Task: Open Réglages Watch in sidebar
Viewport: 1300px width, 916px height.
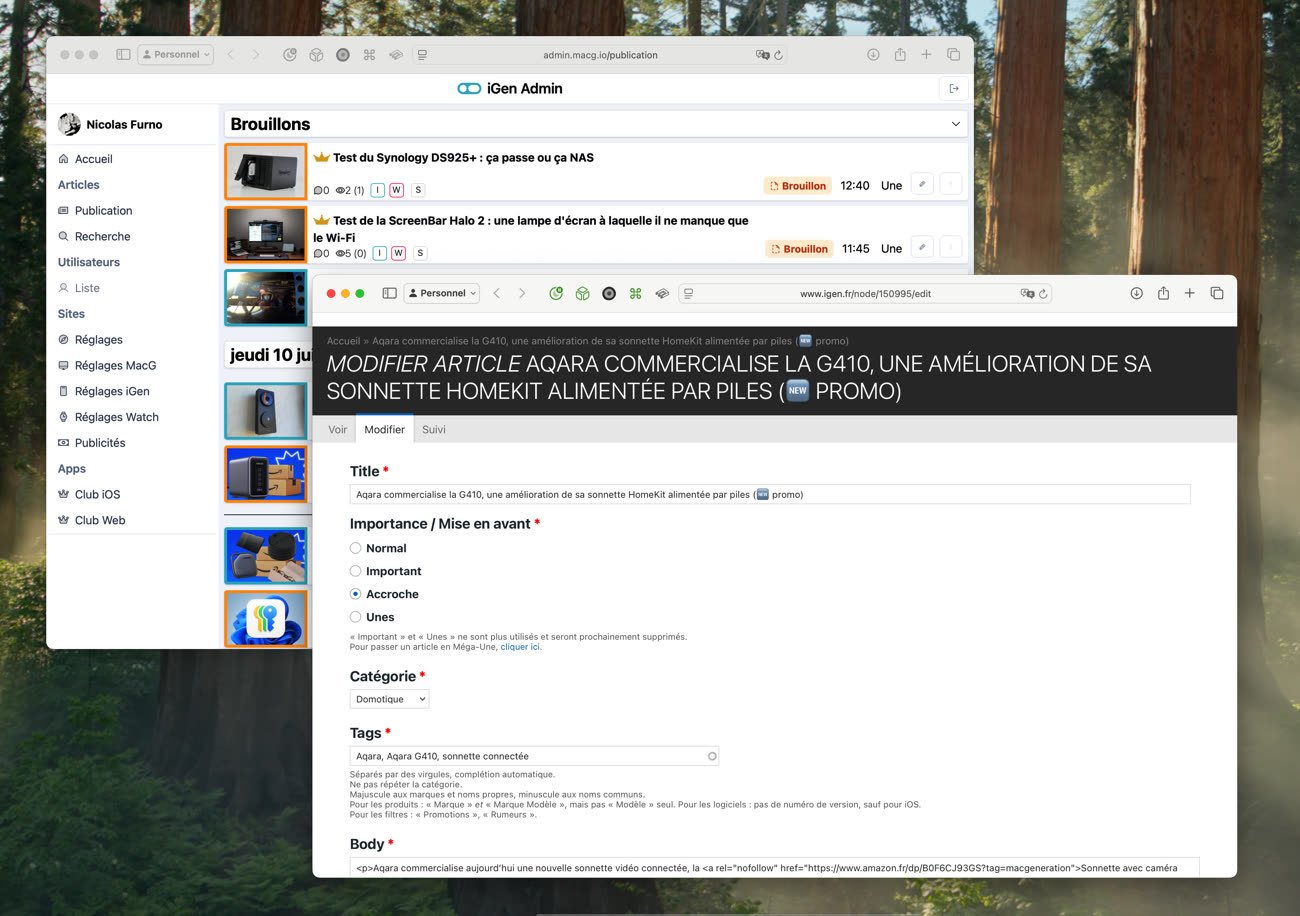Action: coord(116,418)
